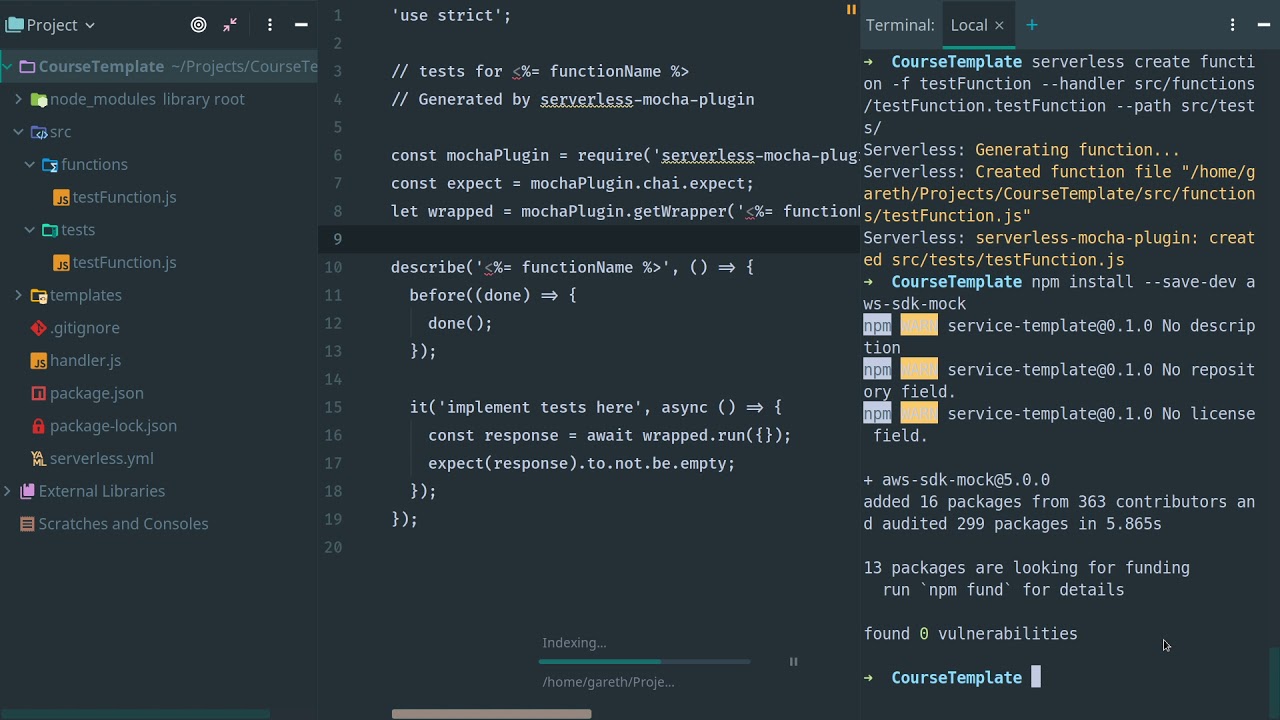
Task: Collapse the tests folder
Action: tap(30, 230)
